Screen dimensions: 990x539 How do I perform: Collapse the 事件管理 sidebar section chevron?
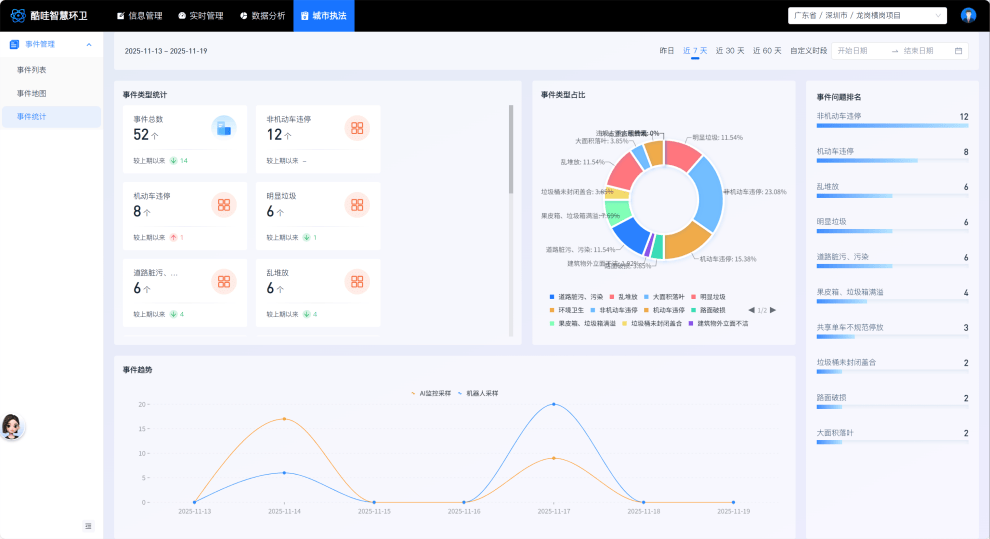tap(88, 45)
